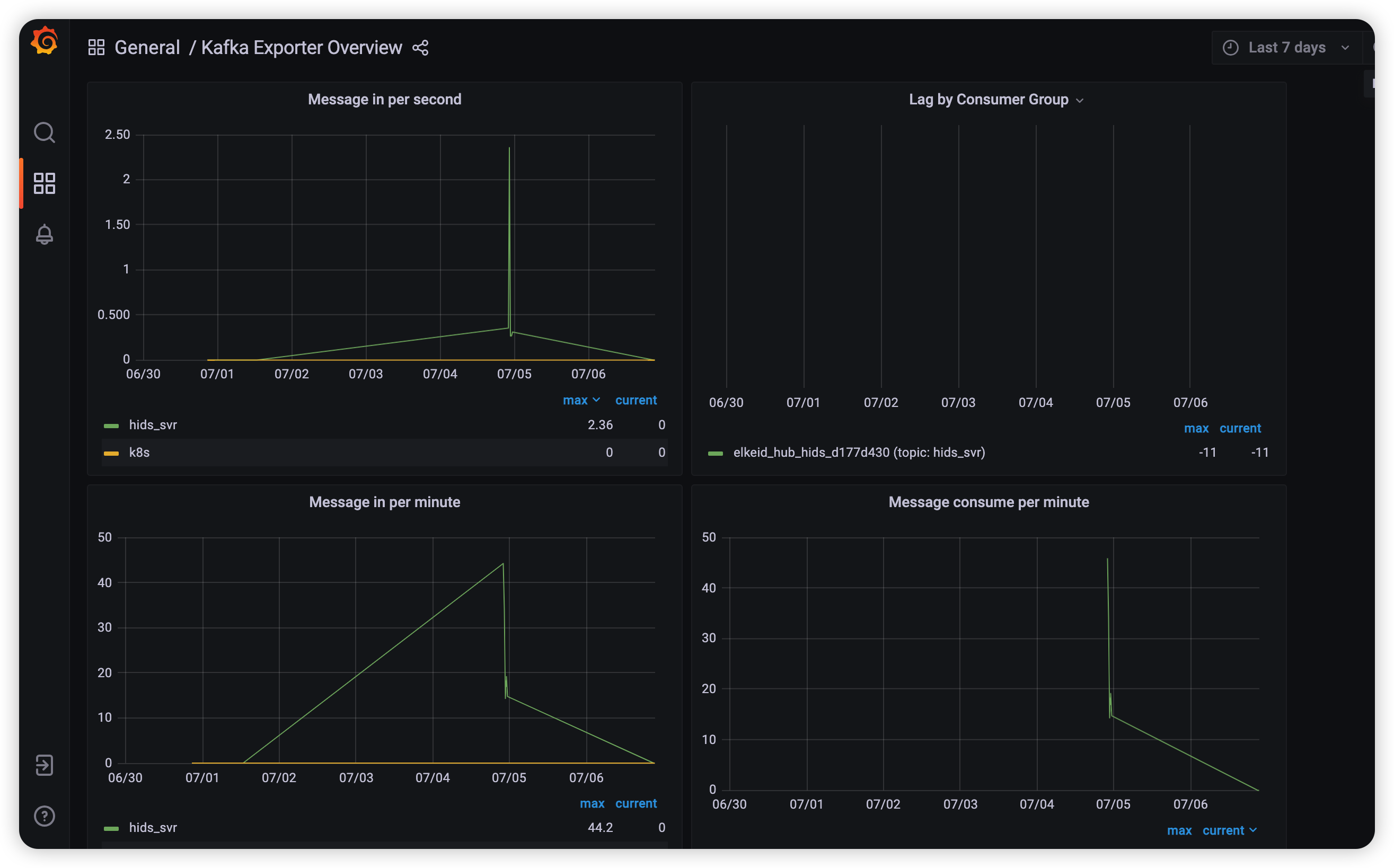Click the four-squares icon beside General breadcrumb
The width and height of the screenshot is (1394, 868).
point(96,47)
